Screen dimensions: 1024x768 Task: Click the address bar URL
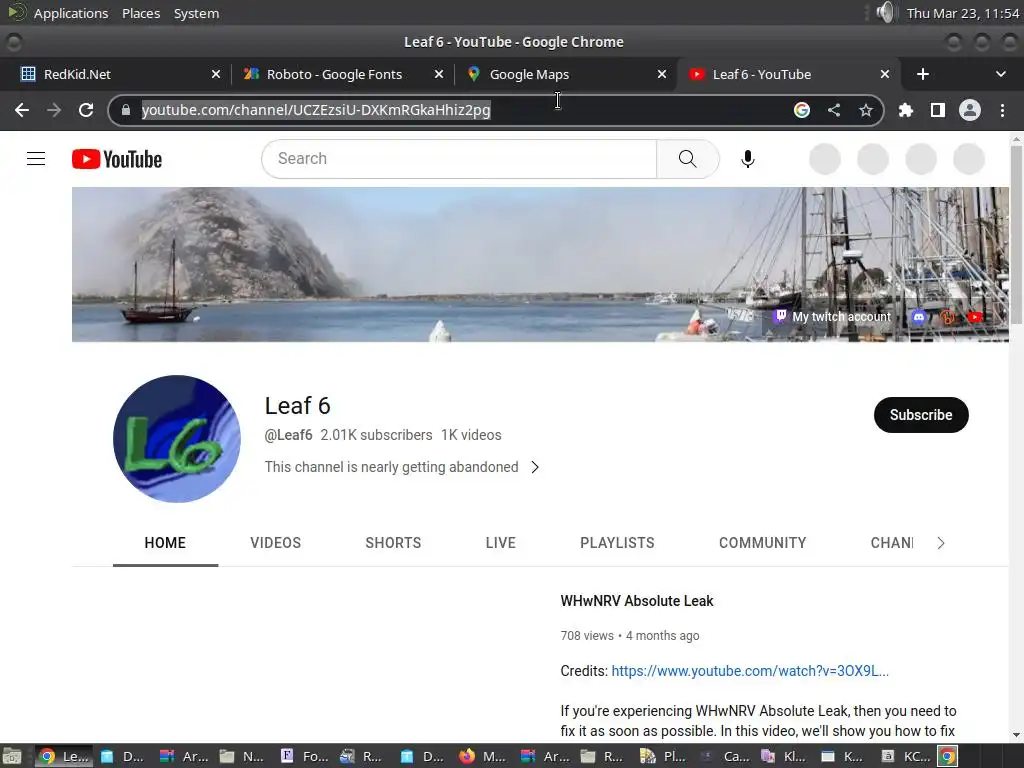(316, 110)
